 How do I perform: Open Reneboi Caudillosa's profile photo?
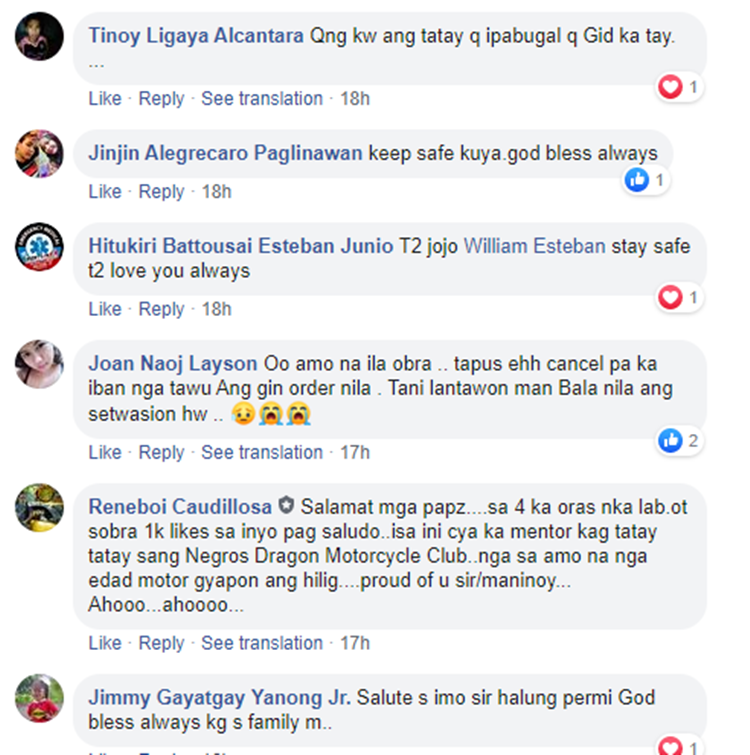pyautogui.click(x=39, y=508)
